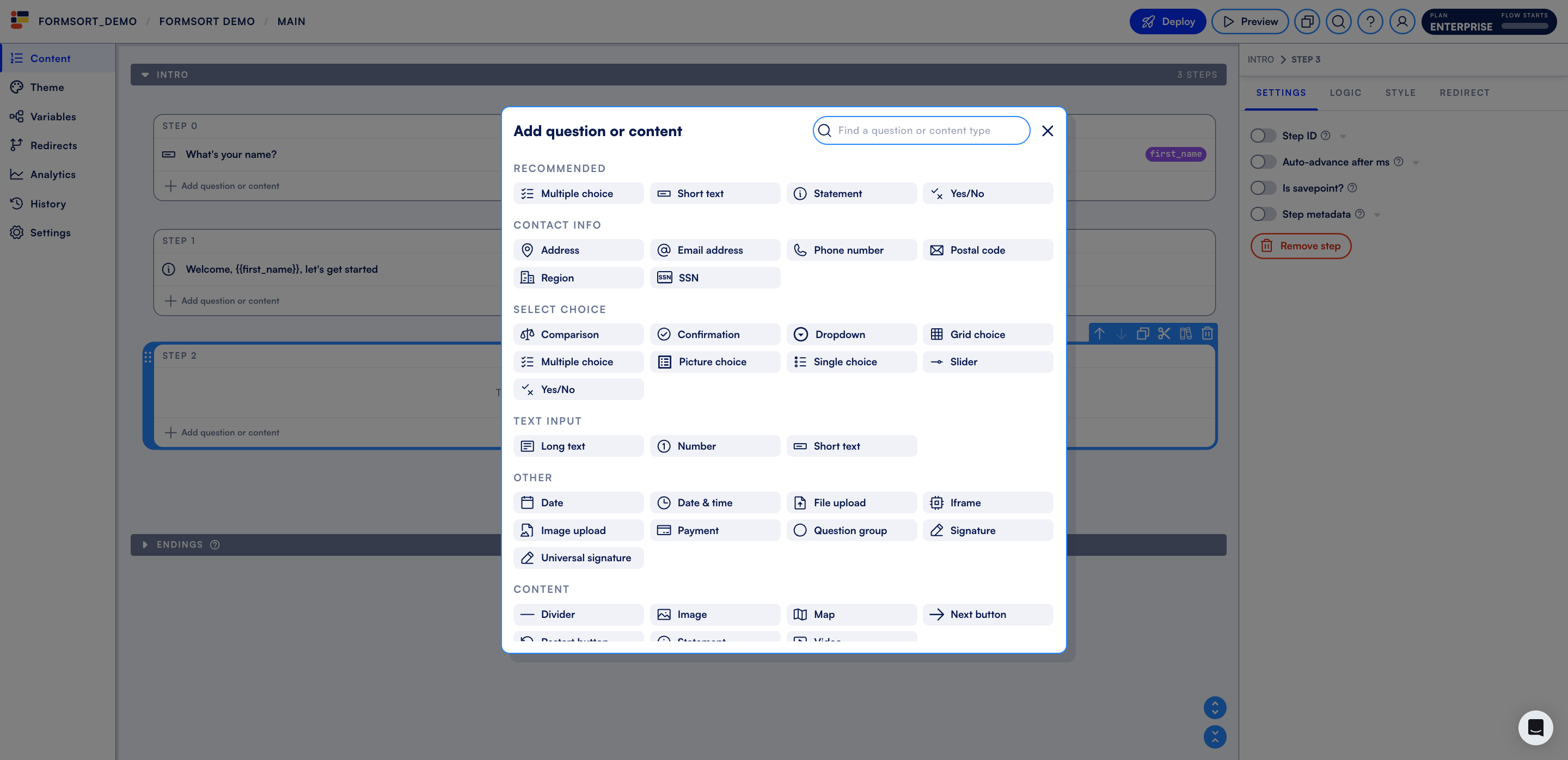Close the Add question dialog
Screen dimensions: 1568x760
[1048, 130]
